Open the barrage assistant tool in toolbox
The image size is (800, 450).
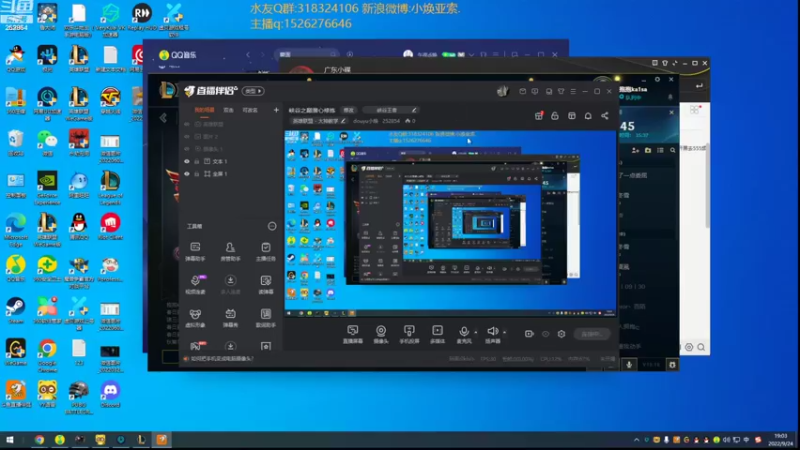[x=195, y=252]
